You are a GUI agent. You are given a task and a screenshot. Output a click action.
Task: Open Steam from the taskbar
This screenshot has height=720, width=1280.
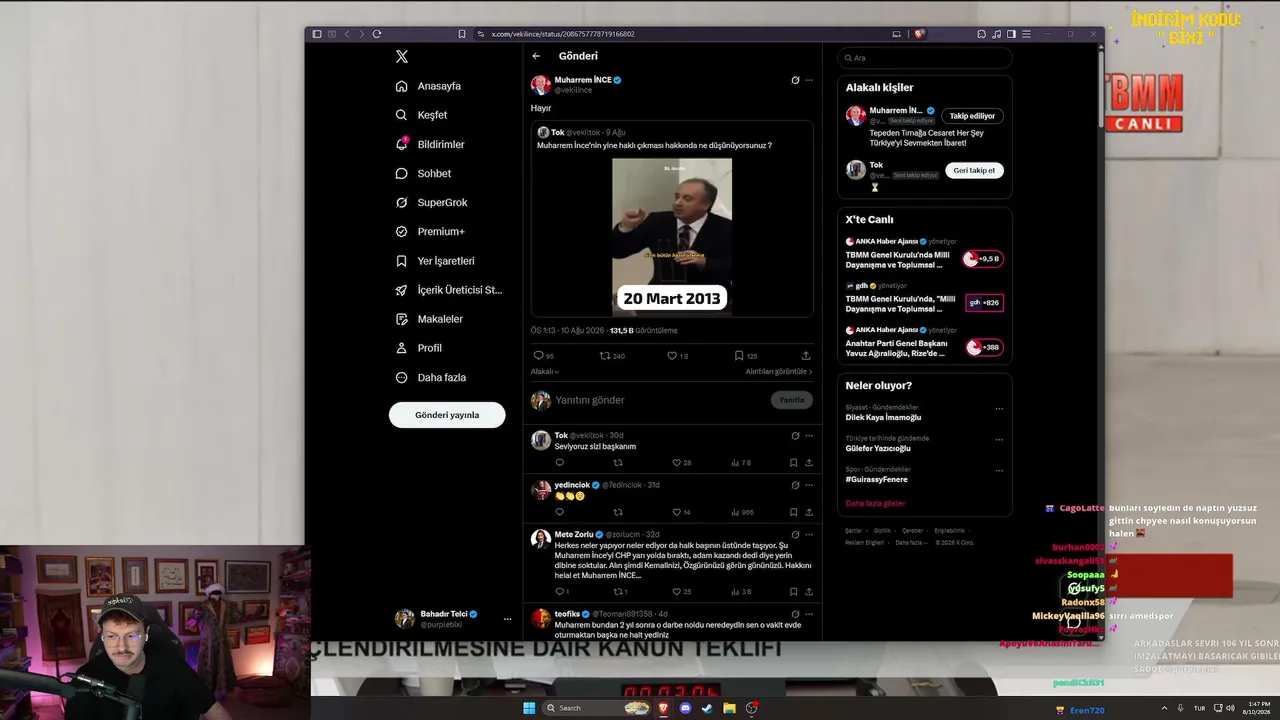coord(707,708)
